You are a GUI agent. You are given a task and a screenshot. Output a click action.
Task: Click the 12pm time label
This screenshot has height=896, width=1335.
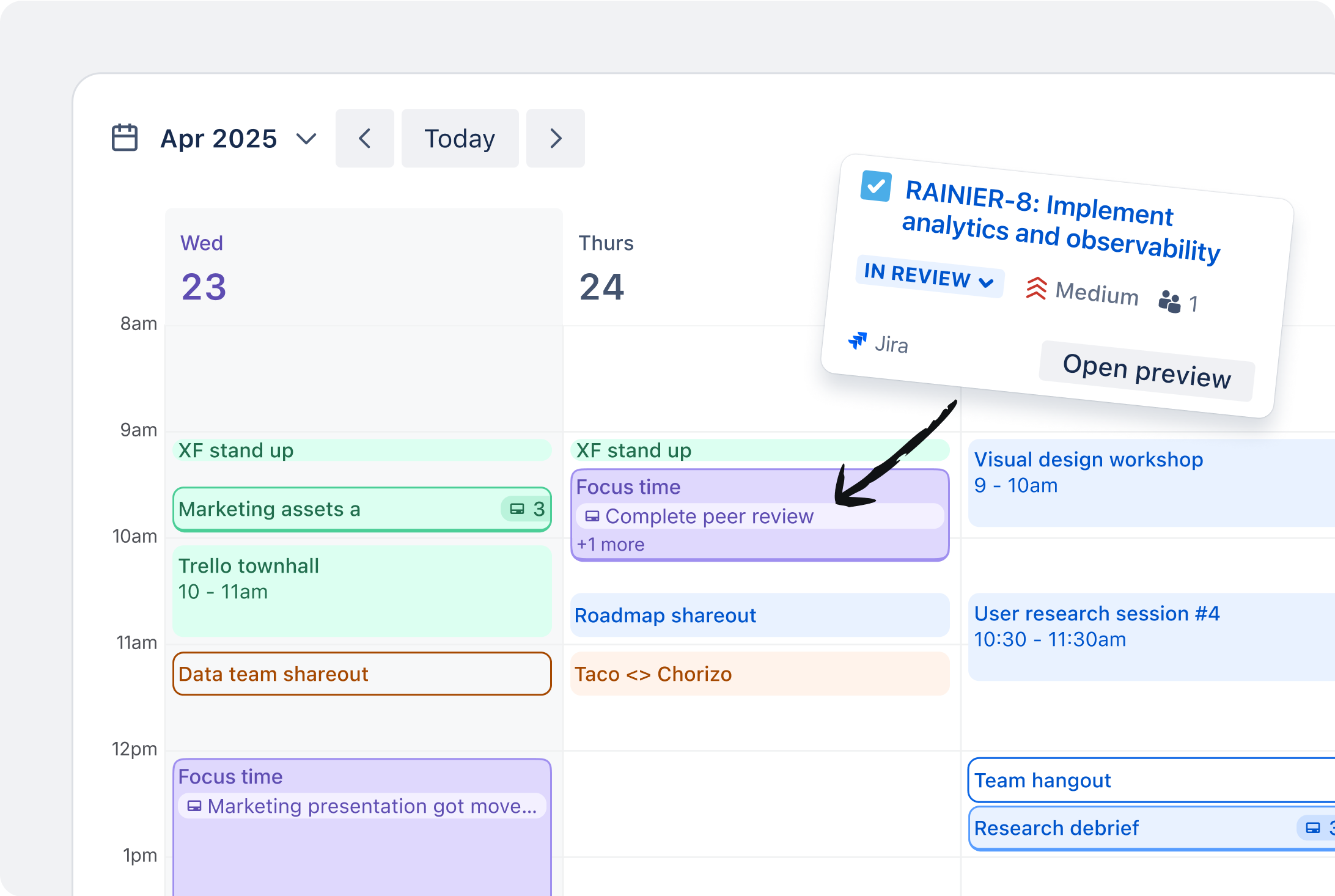point(134,749)
